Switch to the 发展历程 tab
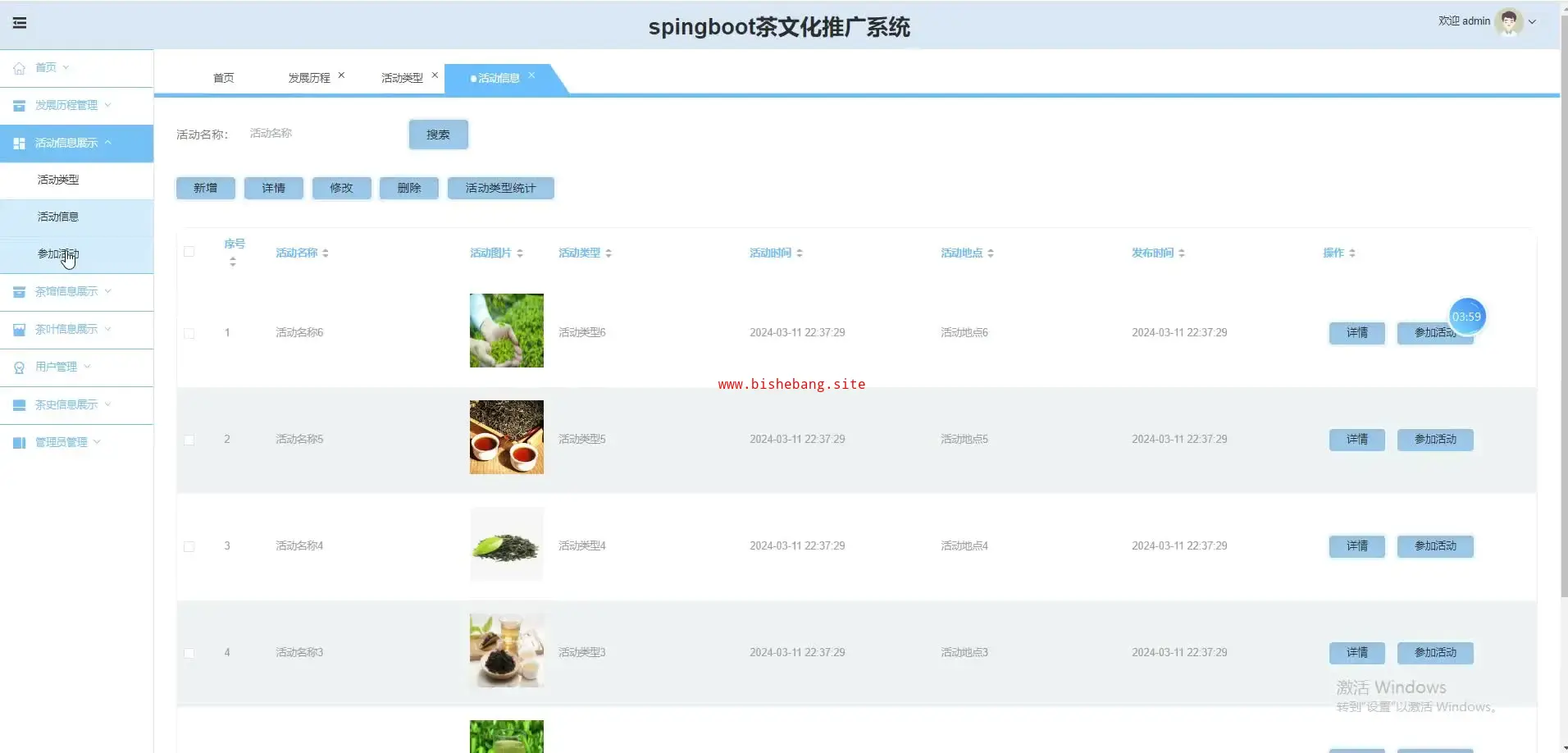The image size is (1568, 753). coord(309,78)
